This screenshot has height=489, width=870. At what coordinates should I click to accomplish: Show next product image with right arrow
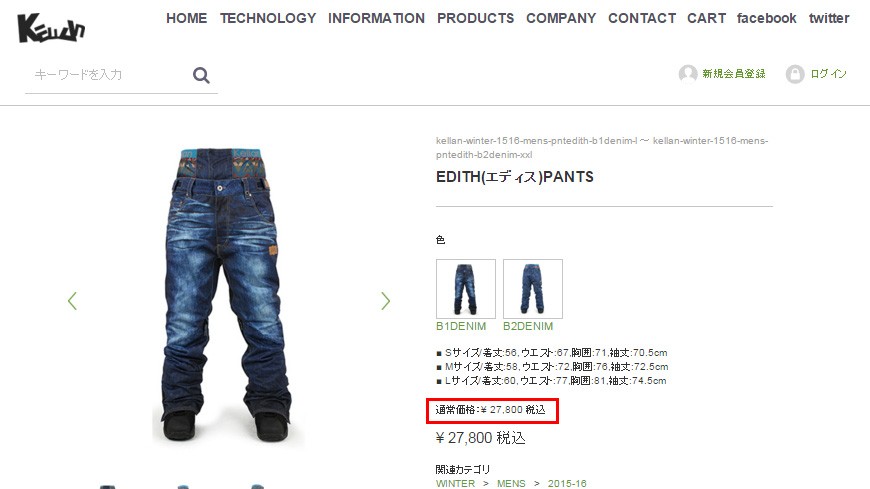click(386, 301)
